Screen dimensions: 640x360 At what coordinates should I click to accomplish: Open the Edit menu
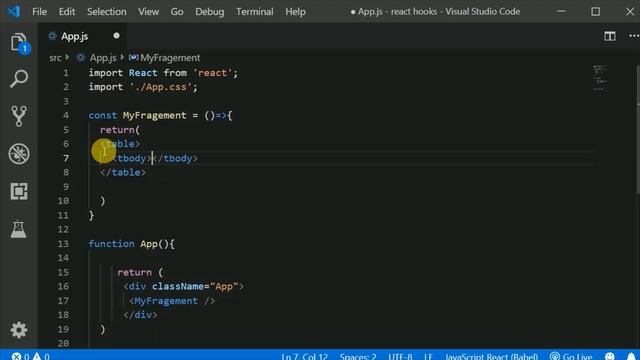coord(67,11)
